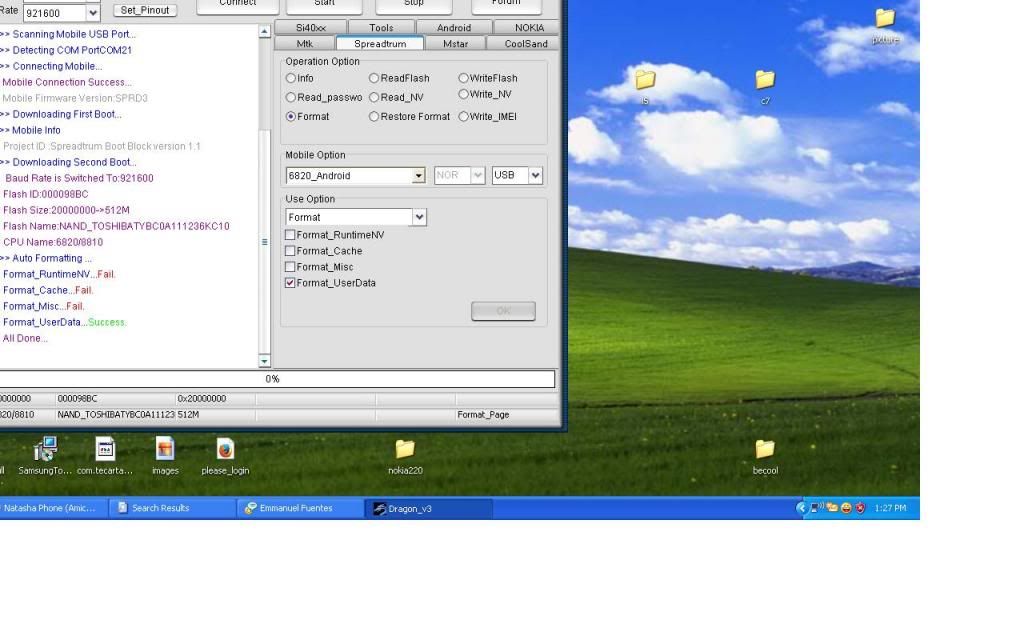Click the 1:27 PM taskbar clock

tap(890, 507)
